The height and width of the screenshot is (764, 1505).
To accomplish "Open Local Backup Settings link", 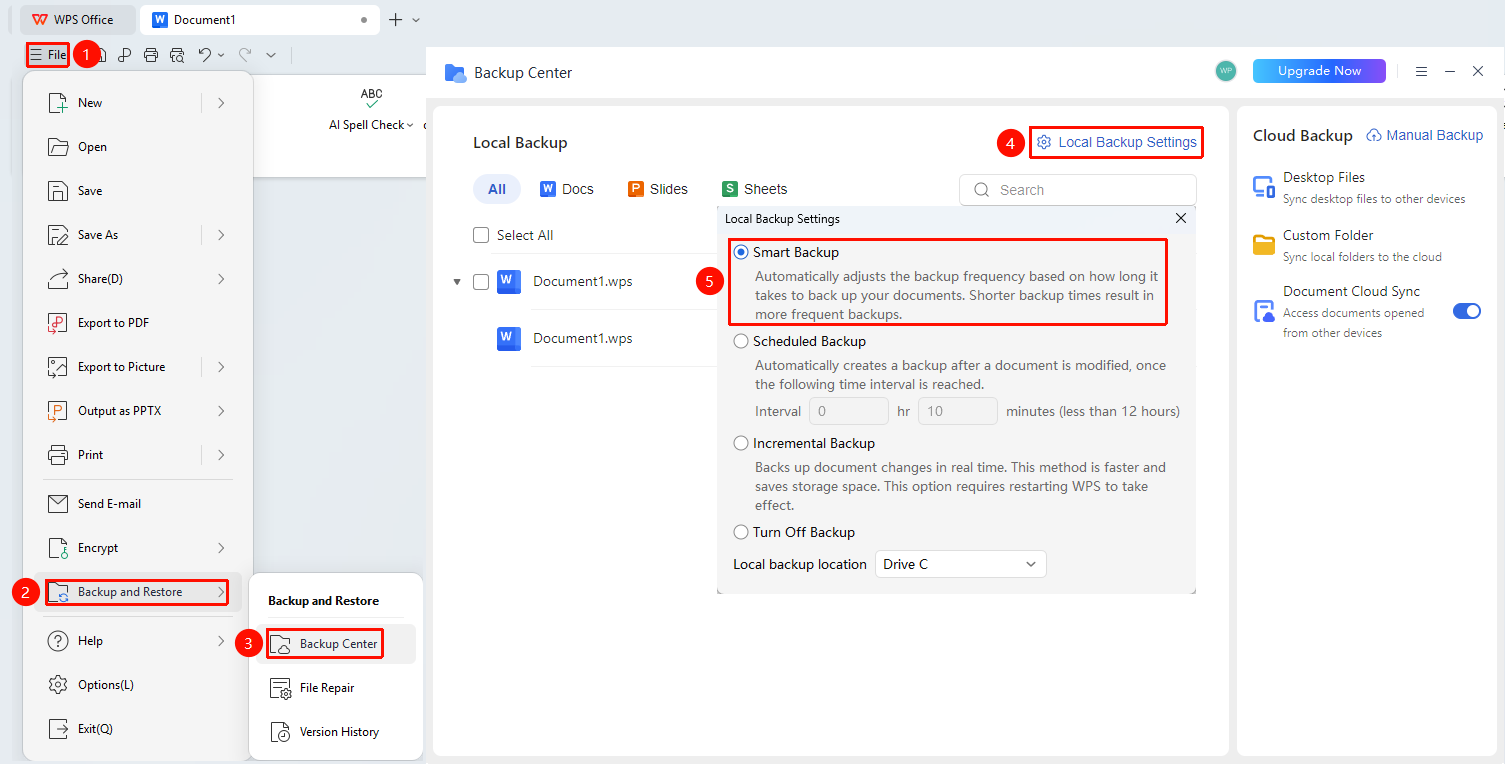I will pyautogui.click(x=1116, y=142).
